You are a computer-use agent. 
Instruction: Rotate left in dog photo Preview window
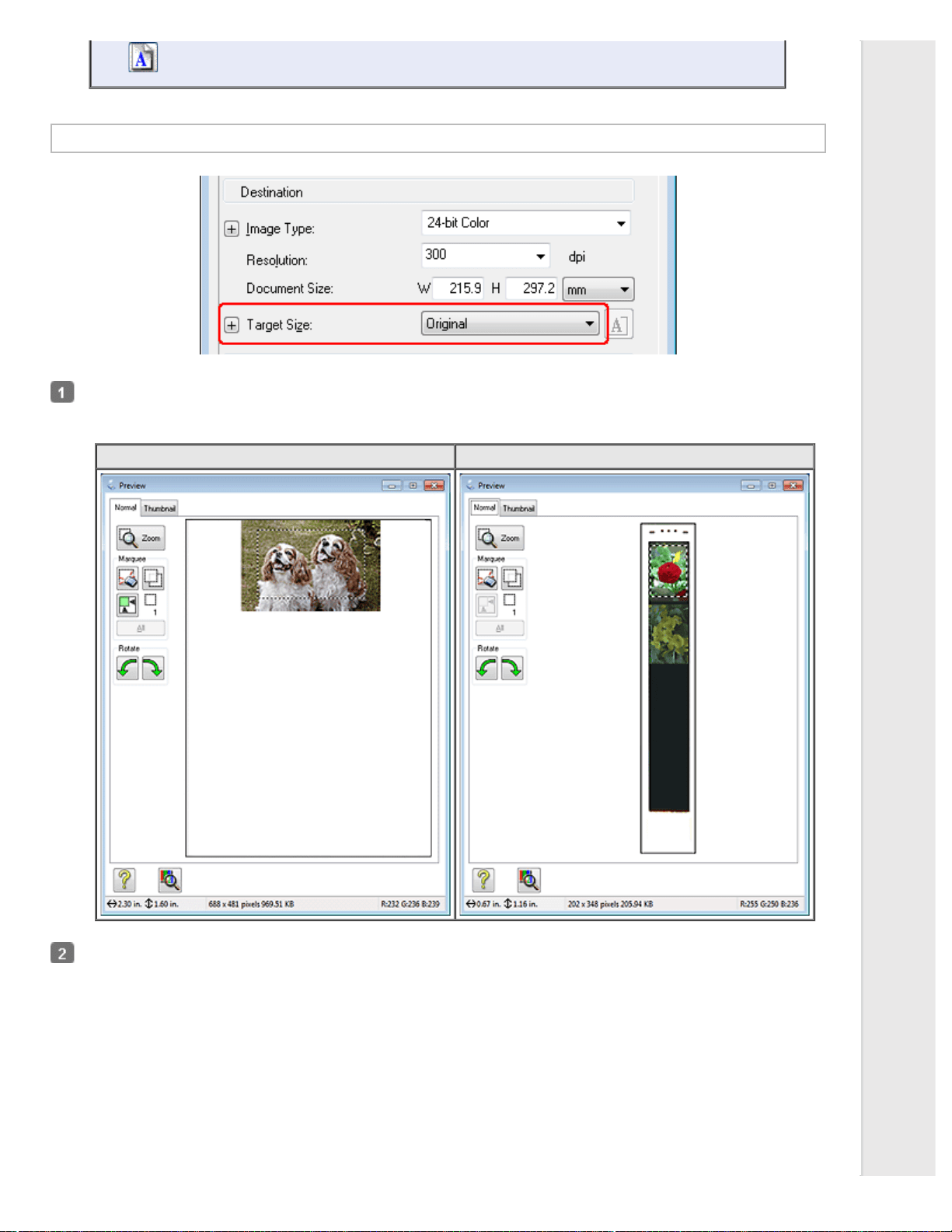(x=127, y=668)
